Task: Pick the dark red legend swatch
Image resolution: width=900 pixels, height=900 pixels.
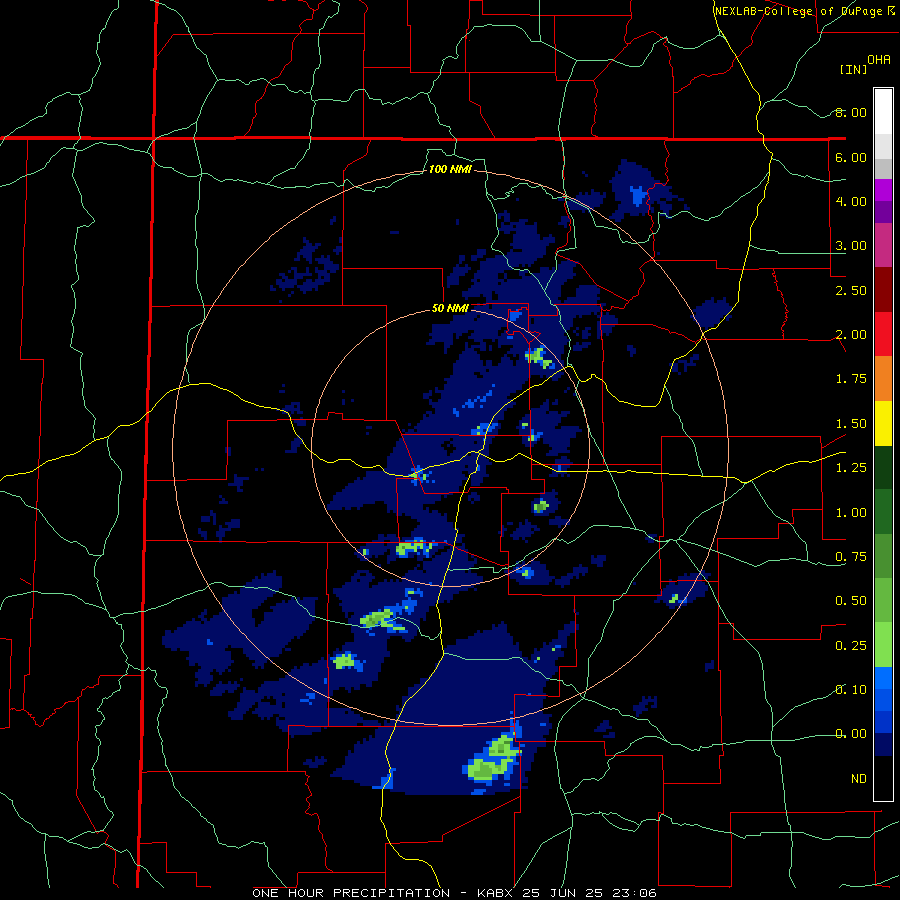Action: tap(883, 290)
